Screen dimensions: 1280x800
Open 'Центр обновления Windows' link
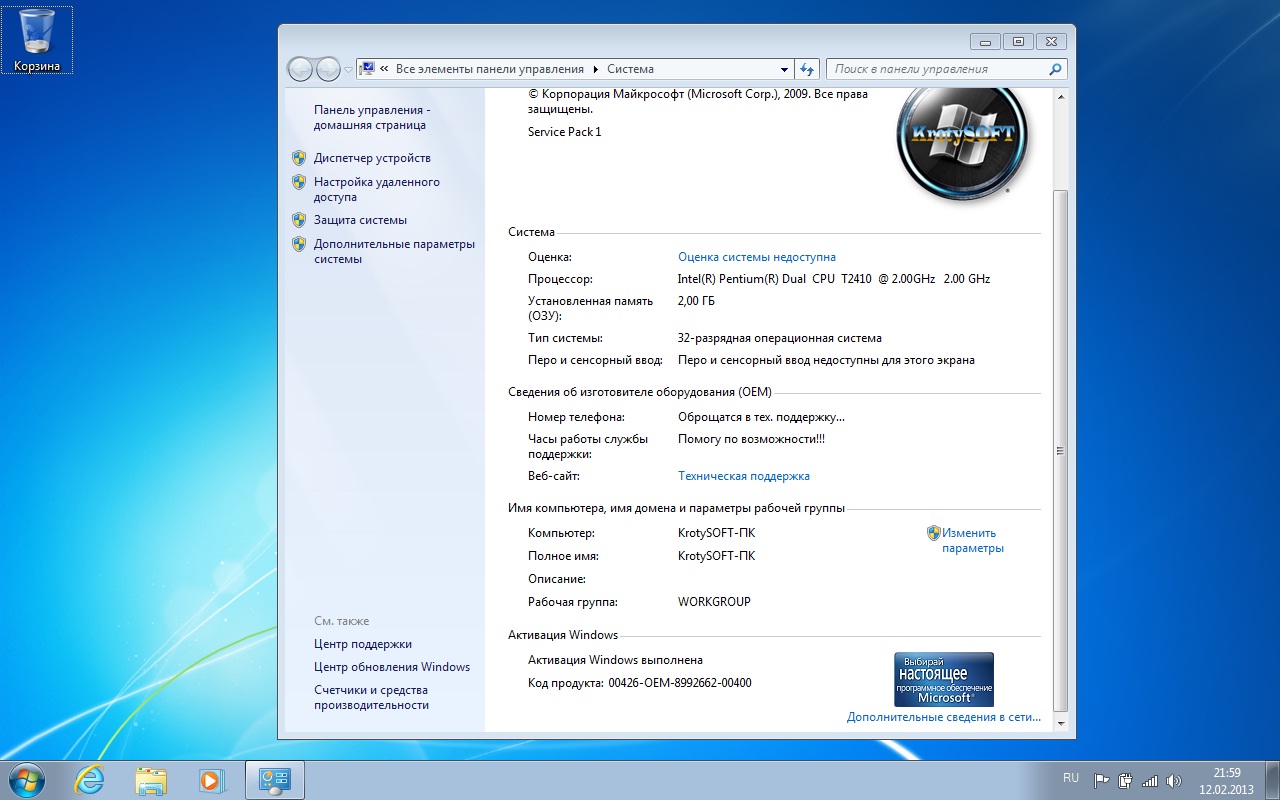(x=392, y=667)
